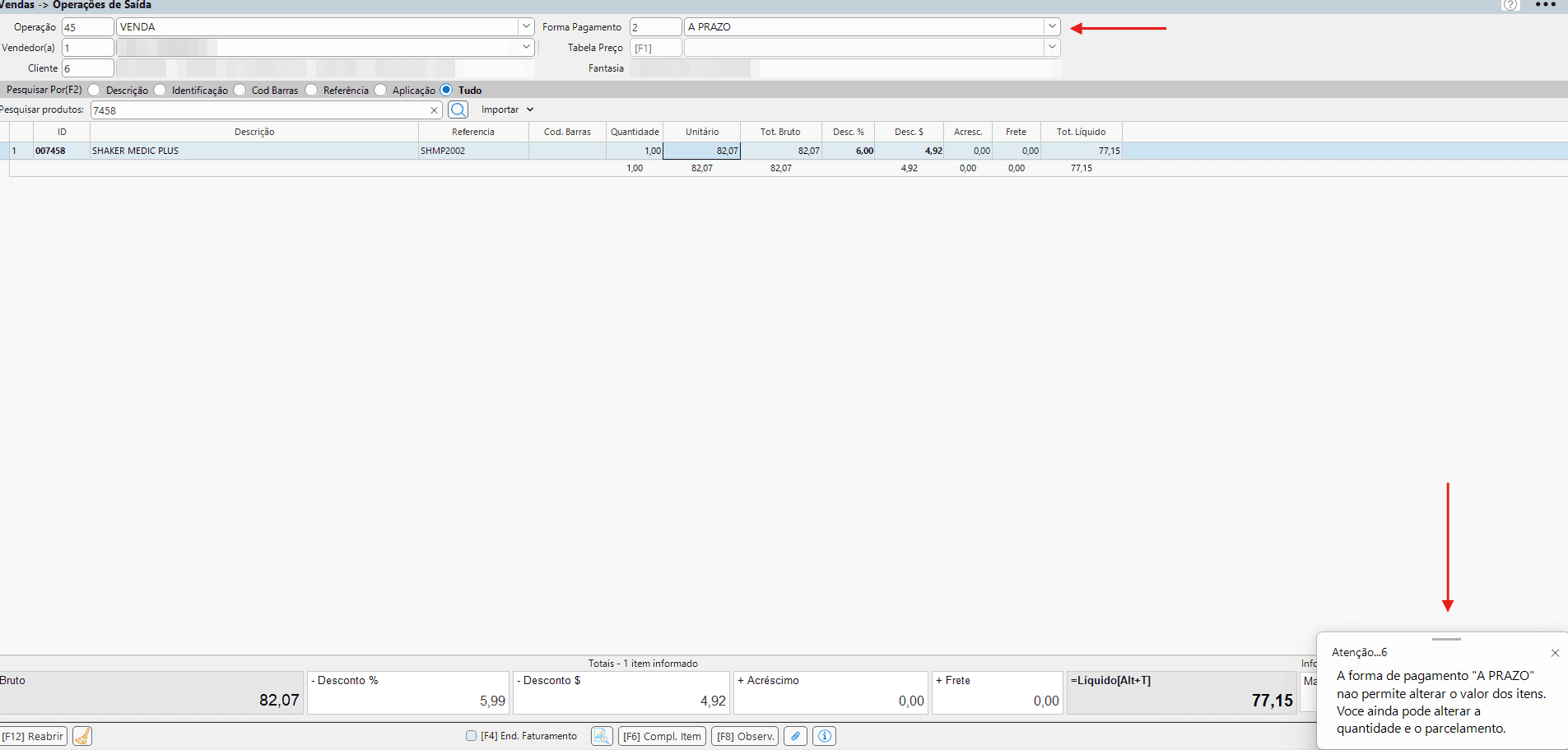Click the magnifier product search icon

tap(458, 109)
